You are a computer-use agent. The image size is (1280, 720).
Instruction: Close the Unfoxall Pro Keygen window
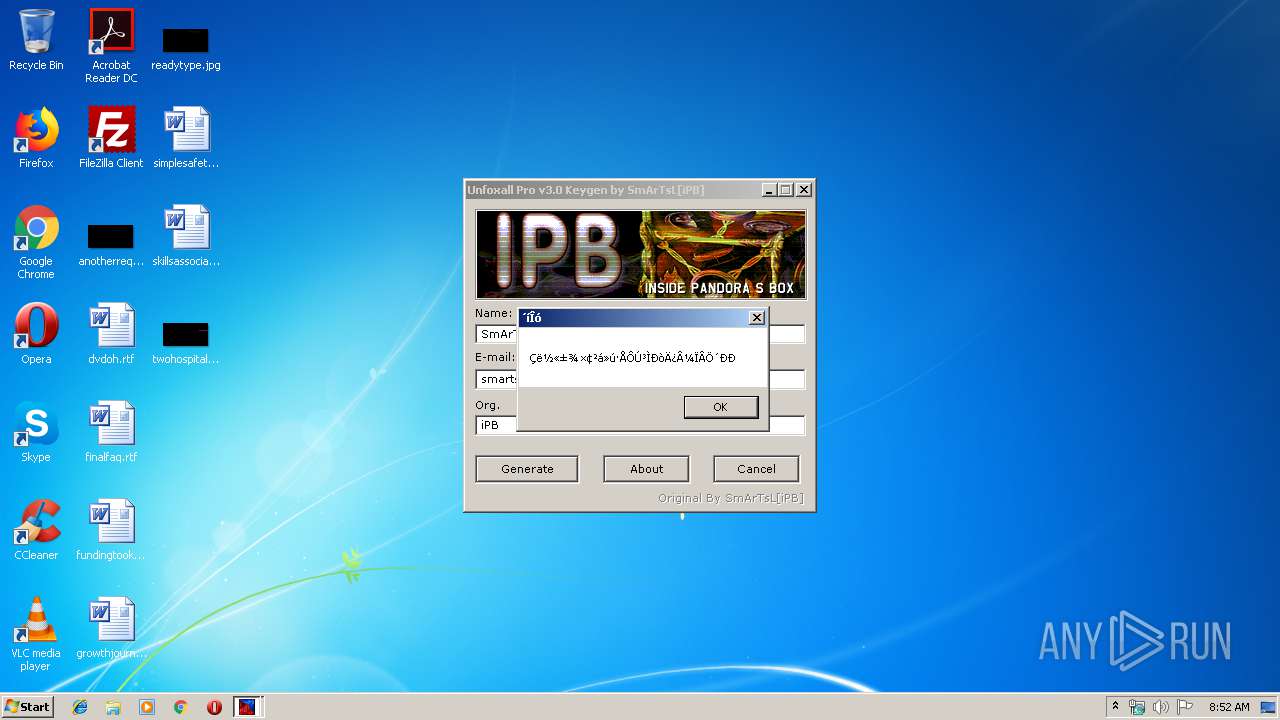(x=804, y=189)
